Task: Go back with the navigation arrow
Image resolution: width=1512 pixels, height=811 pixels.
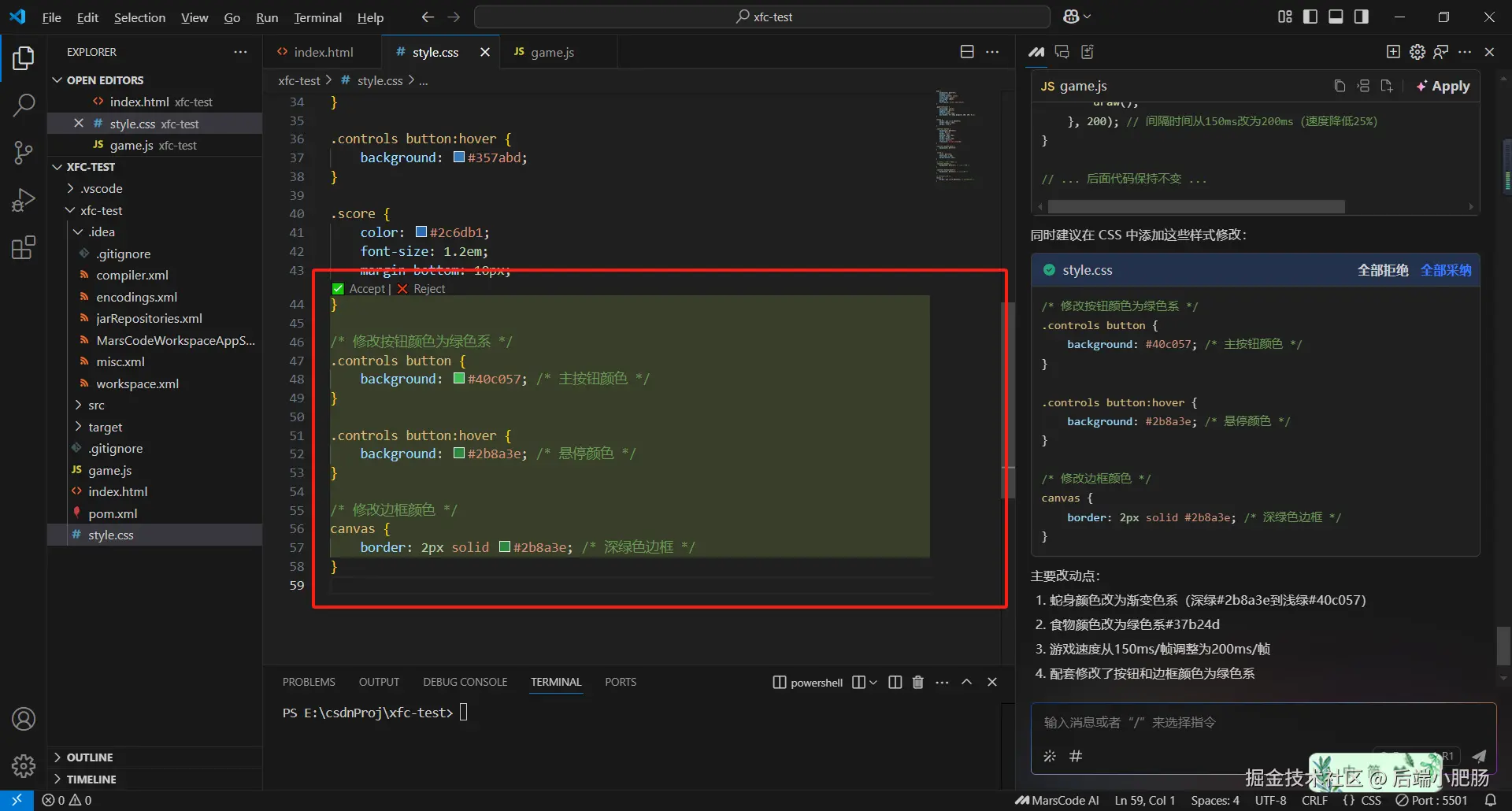Action: (x=428, y=17)
